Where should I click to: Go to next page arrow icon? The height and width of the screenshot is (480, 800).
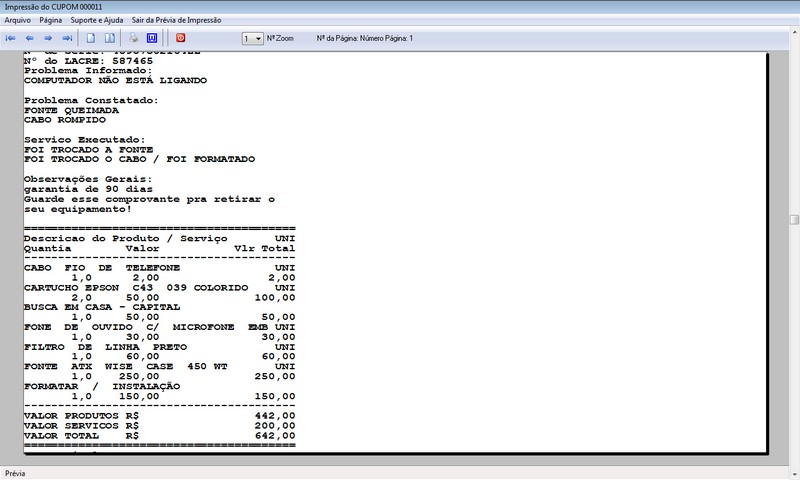[48, 38]
